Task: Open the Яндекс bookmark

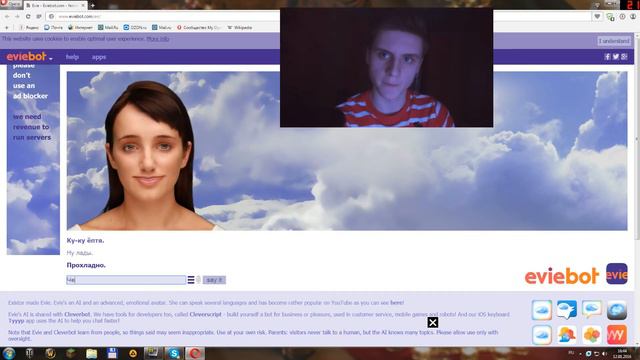Action: point(29,27)
